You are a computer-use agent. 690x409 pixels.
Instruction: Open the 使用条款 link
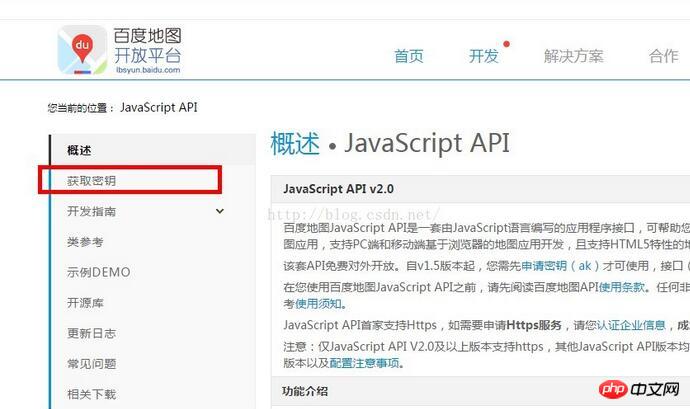pos(622,287)
